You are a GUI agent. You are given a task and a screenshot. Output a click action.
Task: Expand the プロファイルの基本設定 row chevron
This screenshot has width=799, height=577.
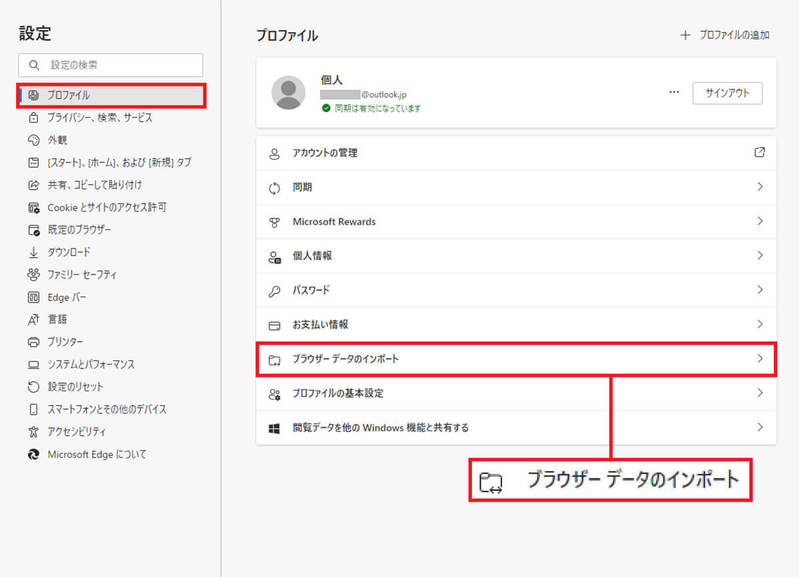point(760,392)
